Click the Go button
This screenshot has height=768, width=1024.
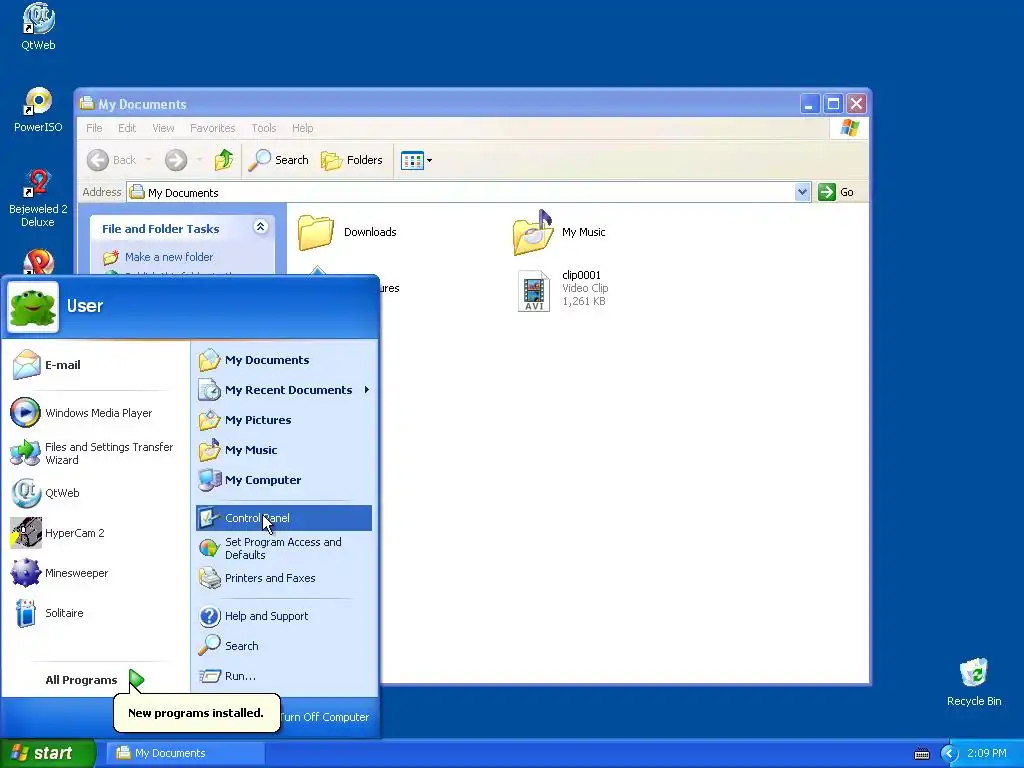point(837,192)
